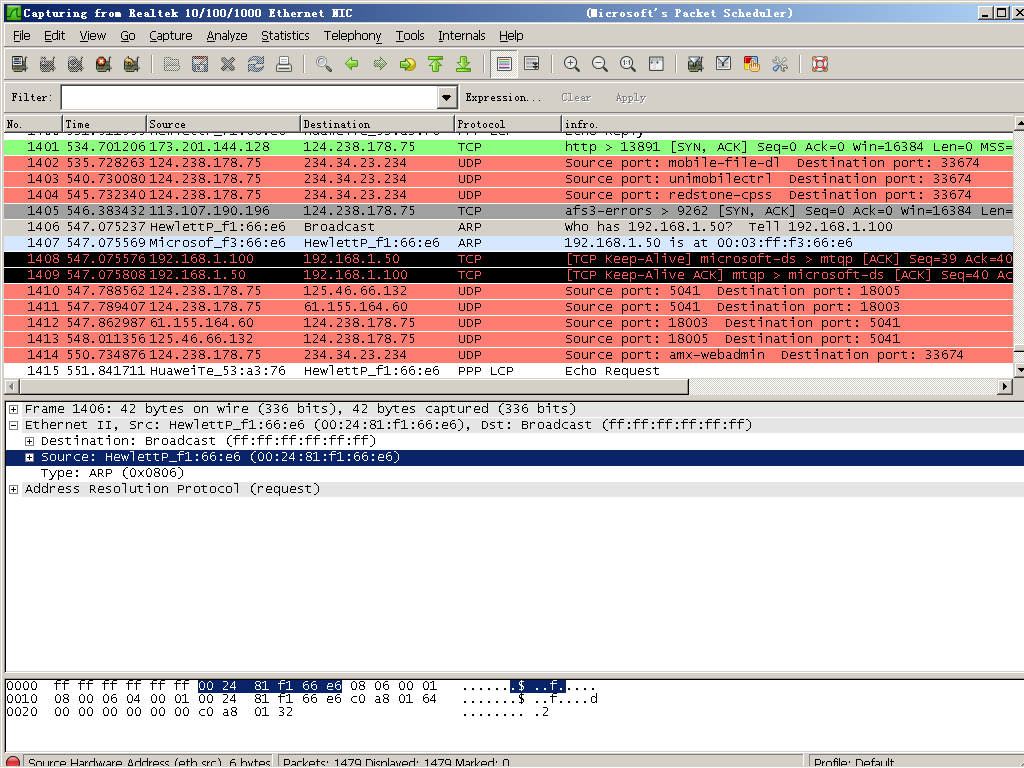Go forward in packet history arrow
Viewport: 1024px width, 768px height.
[x=380, y=64]
